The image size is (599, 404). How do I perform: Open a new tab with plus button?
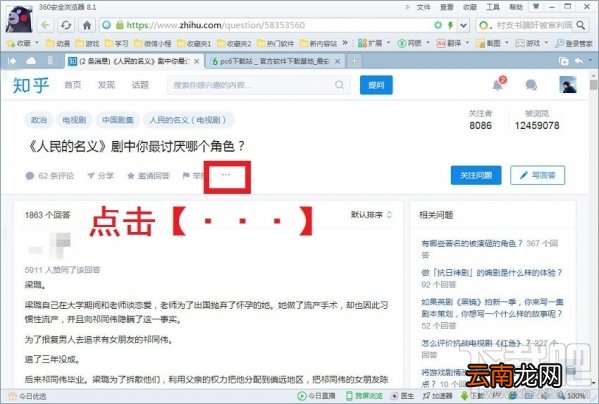[354, 61]
